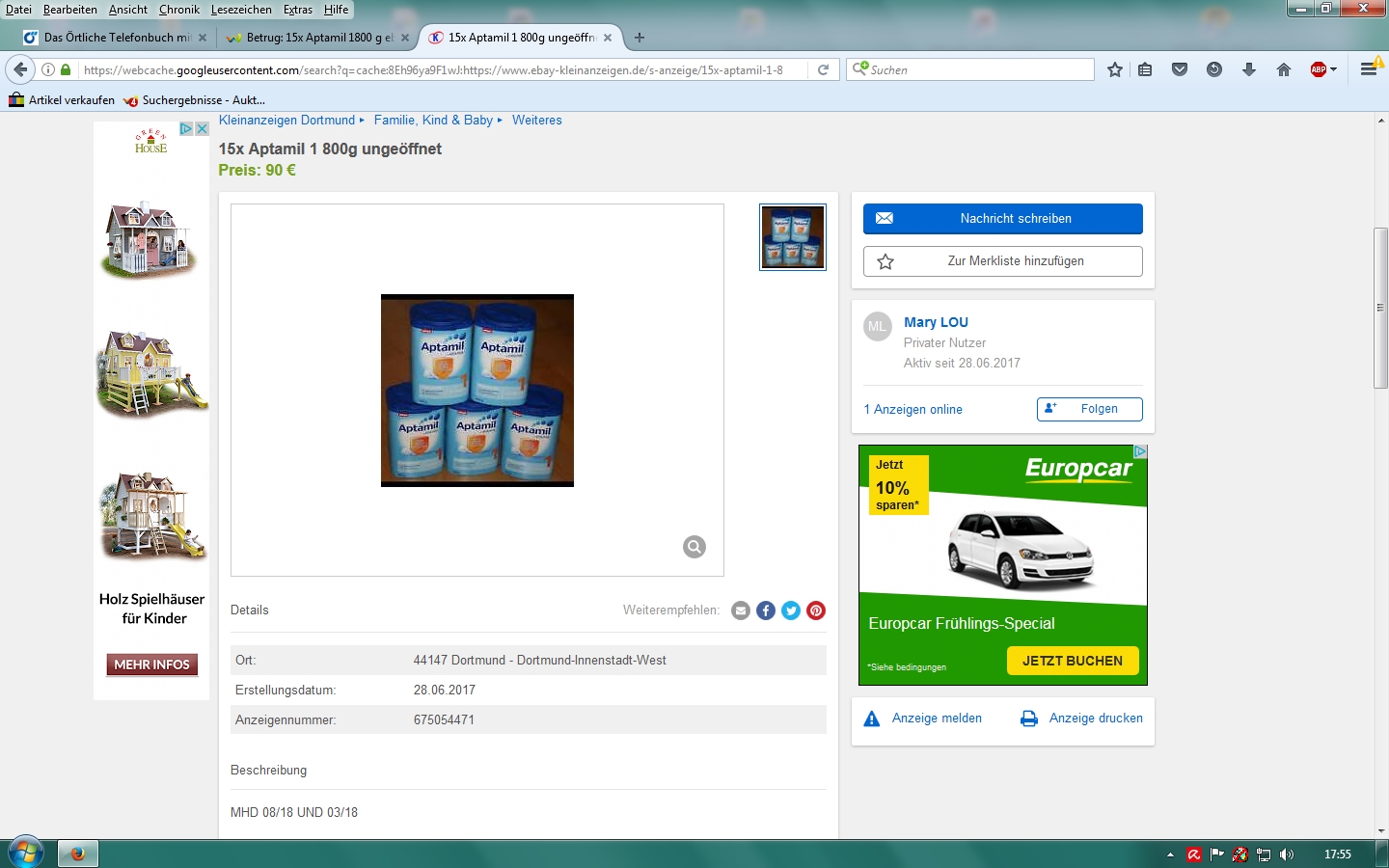Zoom the product photo with magnifier icon
The image size is (1389, 868).
click(x=694, y=547)
